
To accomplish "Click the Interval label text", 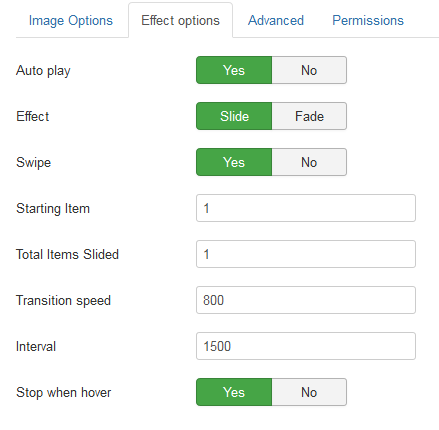I will [x=36, y=346].
